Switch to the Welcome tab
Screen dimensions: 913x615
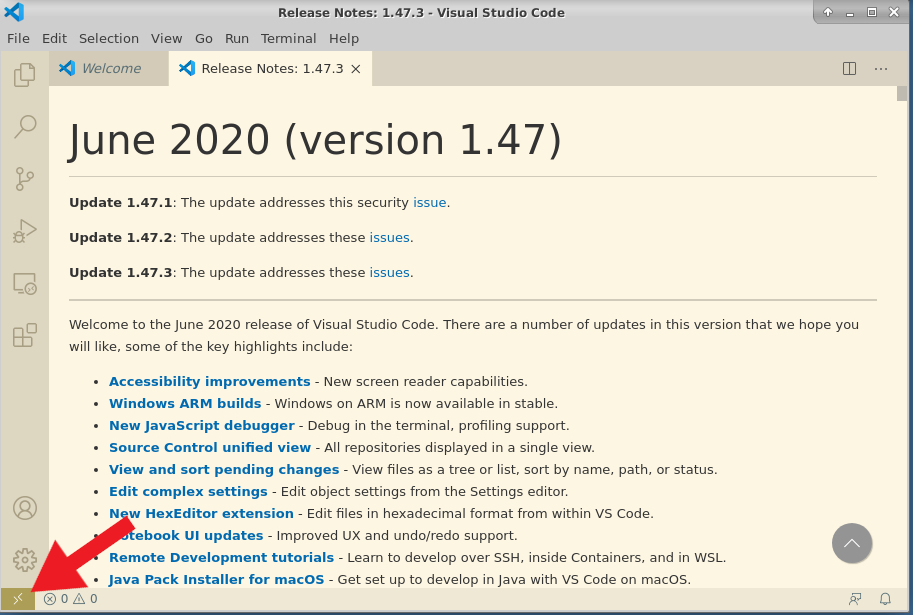point(109,69)
